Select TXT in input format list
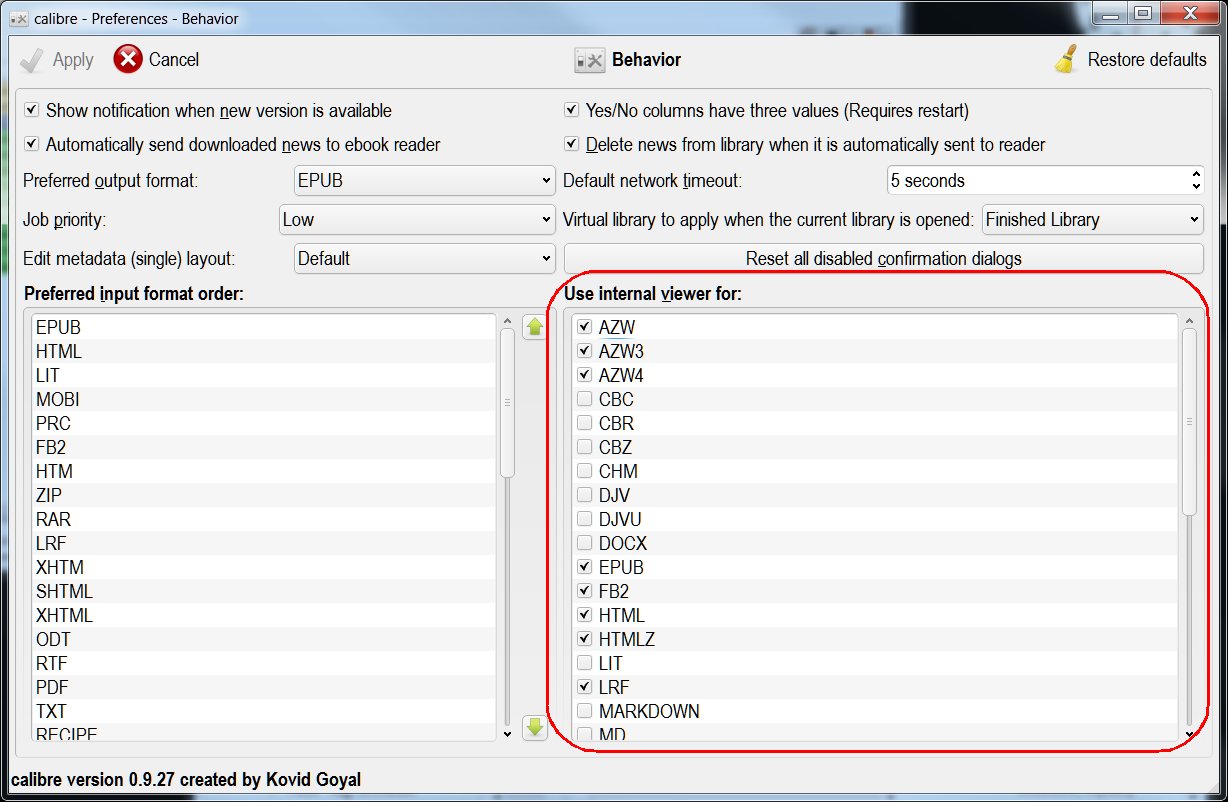The width and height of the screenshot is (1228, 802). click(264, 711)
